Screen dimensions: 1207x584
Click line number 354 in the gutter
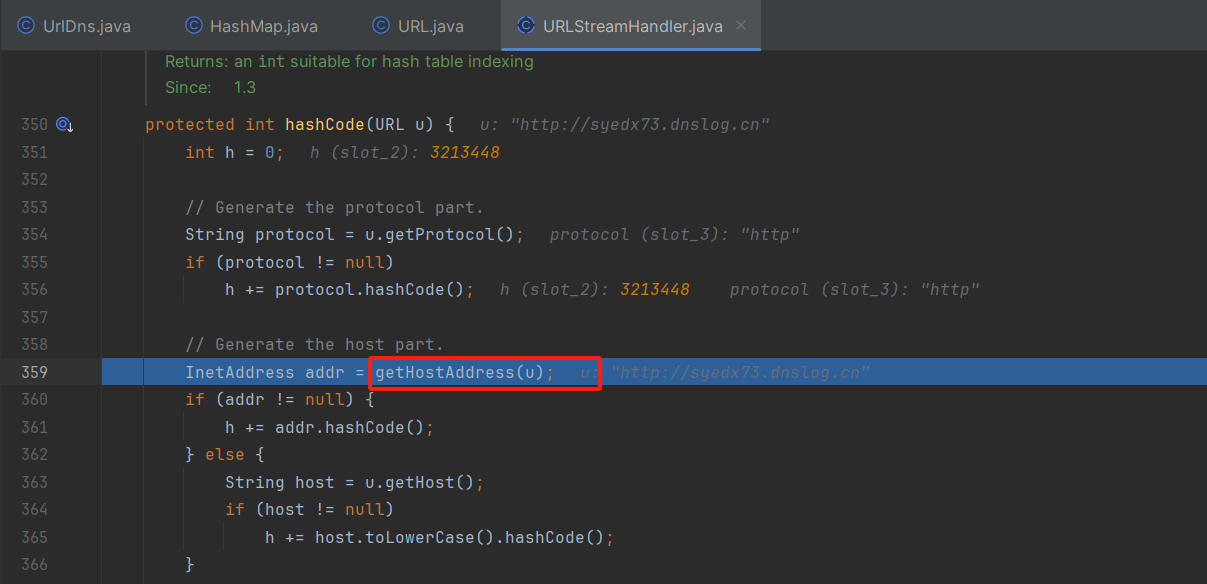34,234
